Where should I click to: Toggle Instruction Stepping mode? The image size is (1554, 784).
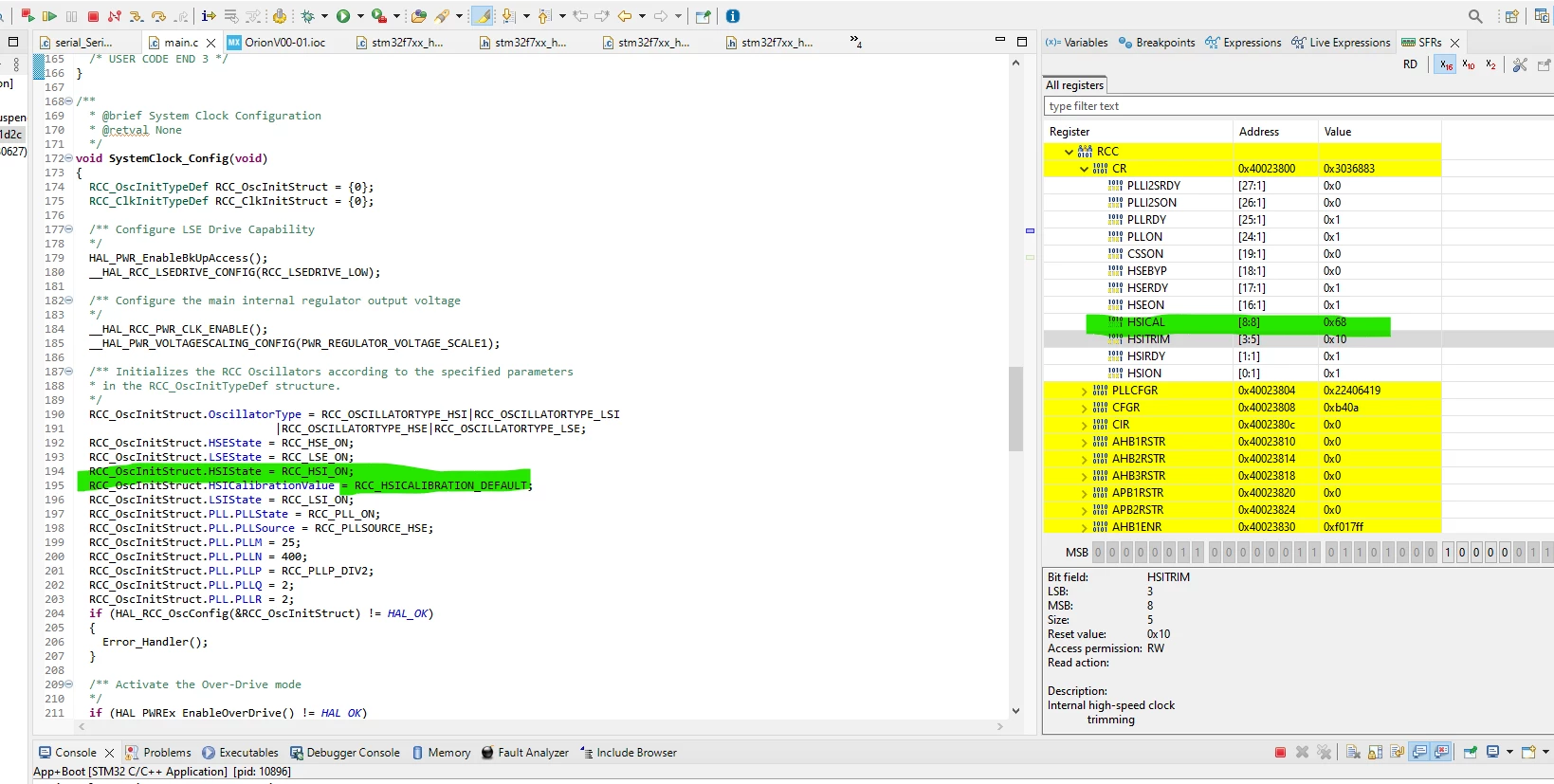tap(209, 16)
